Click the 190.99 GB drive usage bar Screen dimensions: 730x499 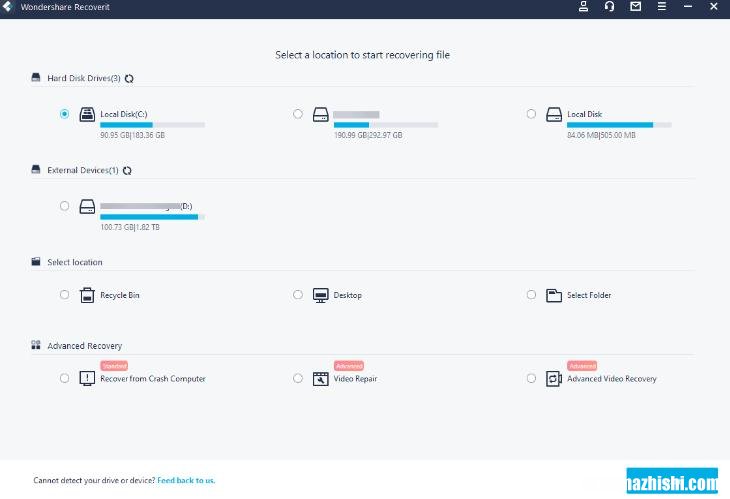(x=385, y=125)
